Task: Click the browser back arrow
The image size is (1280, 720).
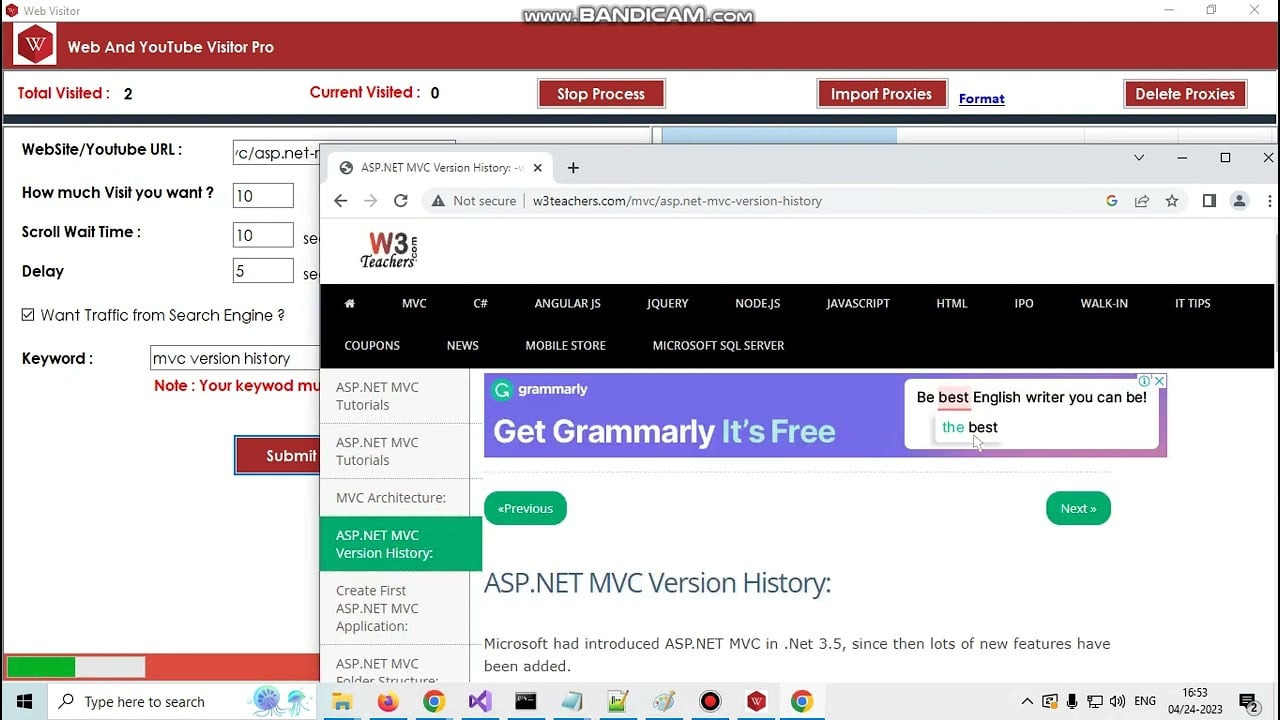Action: pyautogui.click(x=340, y=201)
